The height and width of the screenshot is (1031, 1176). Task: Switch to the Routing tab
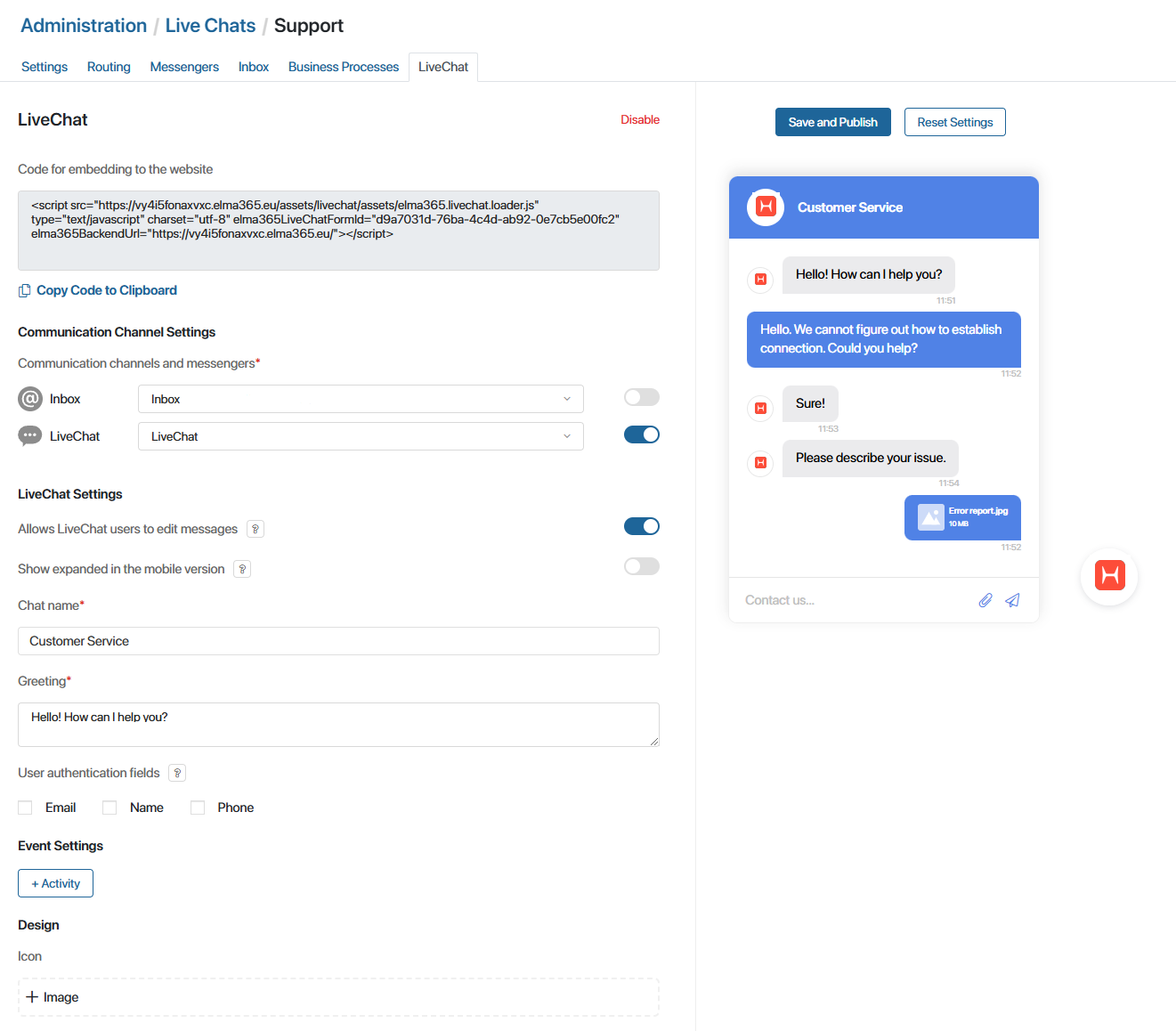[109, 67]
